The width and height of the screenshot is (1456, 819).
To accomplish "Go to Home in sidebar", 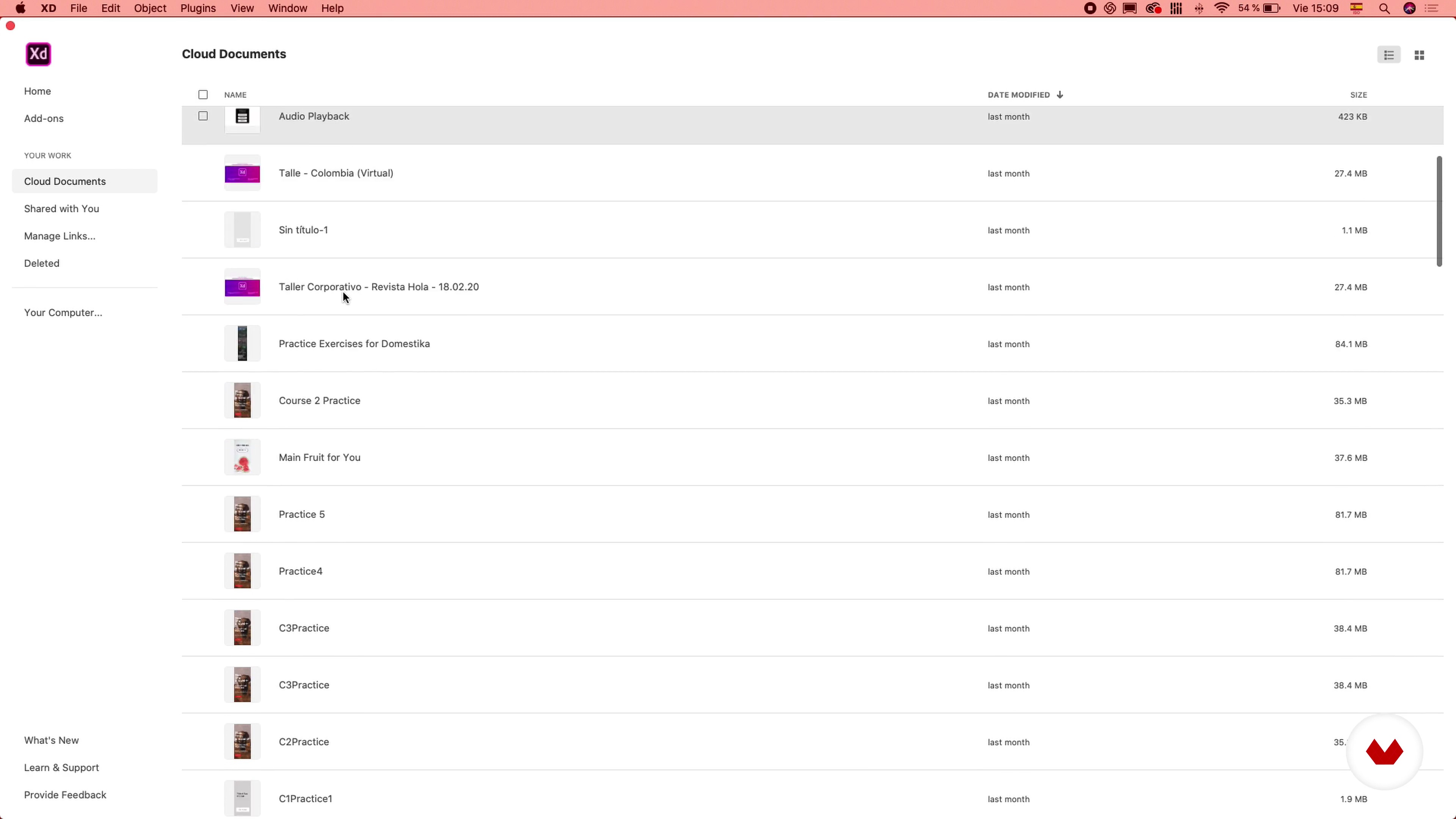I will [x=37, y=91].
